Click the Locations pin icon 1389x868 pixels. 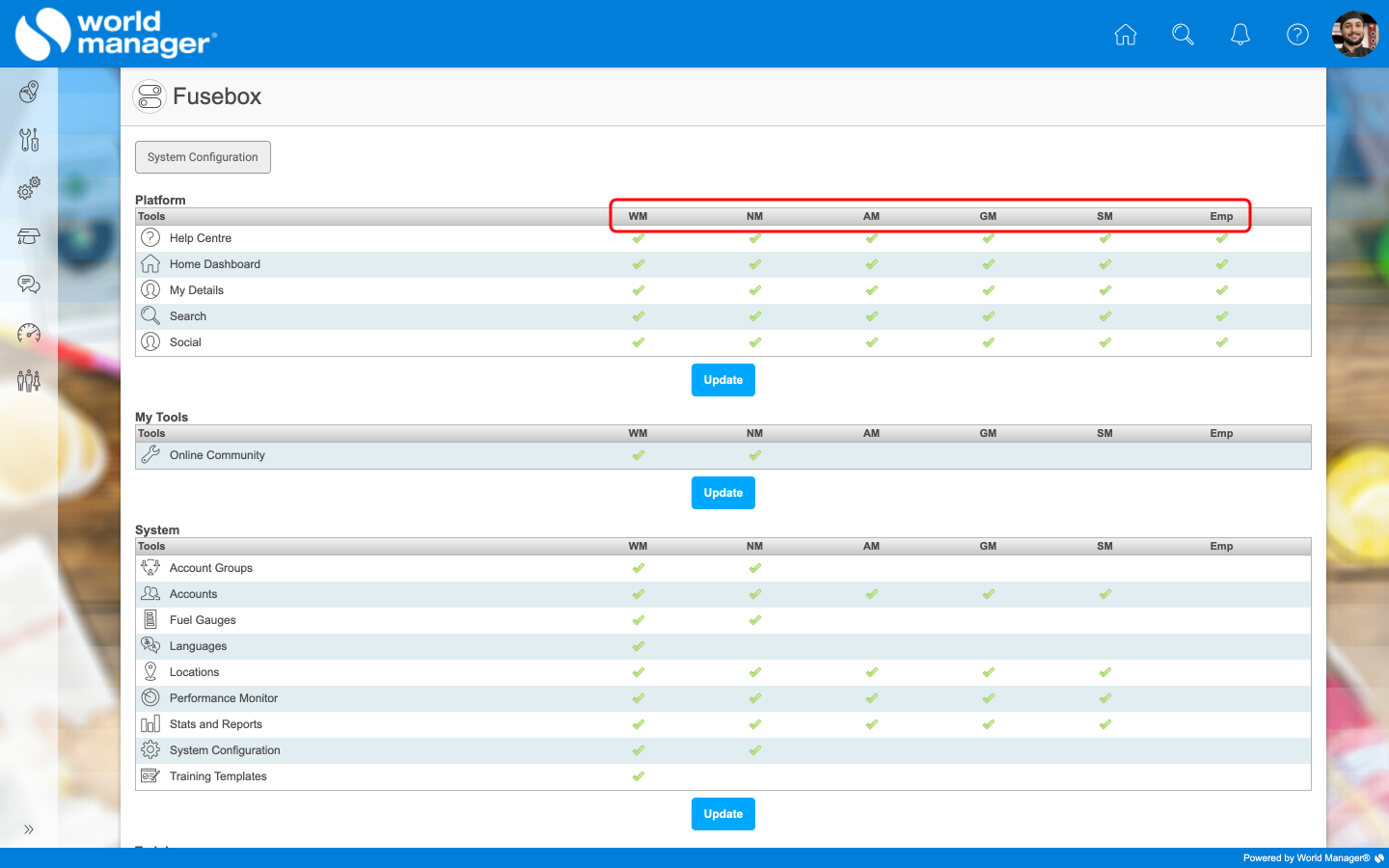point(150,672)
